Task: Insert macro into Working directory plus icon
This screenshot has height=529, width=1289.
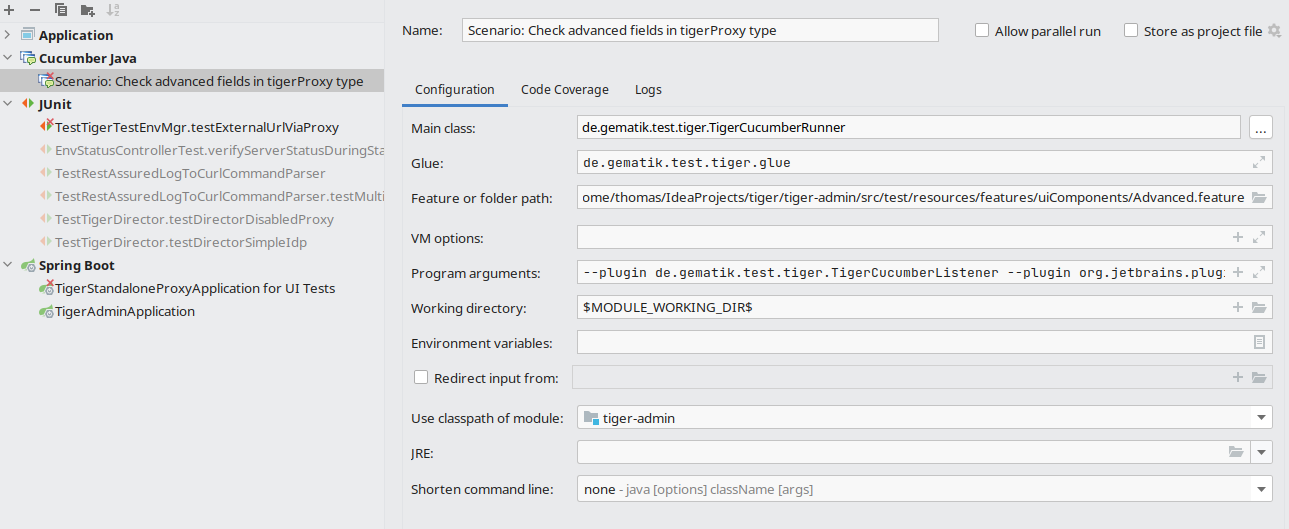Action: pyautogui.click(x=1238, y=307)
